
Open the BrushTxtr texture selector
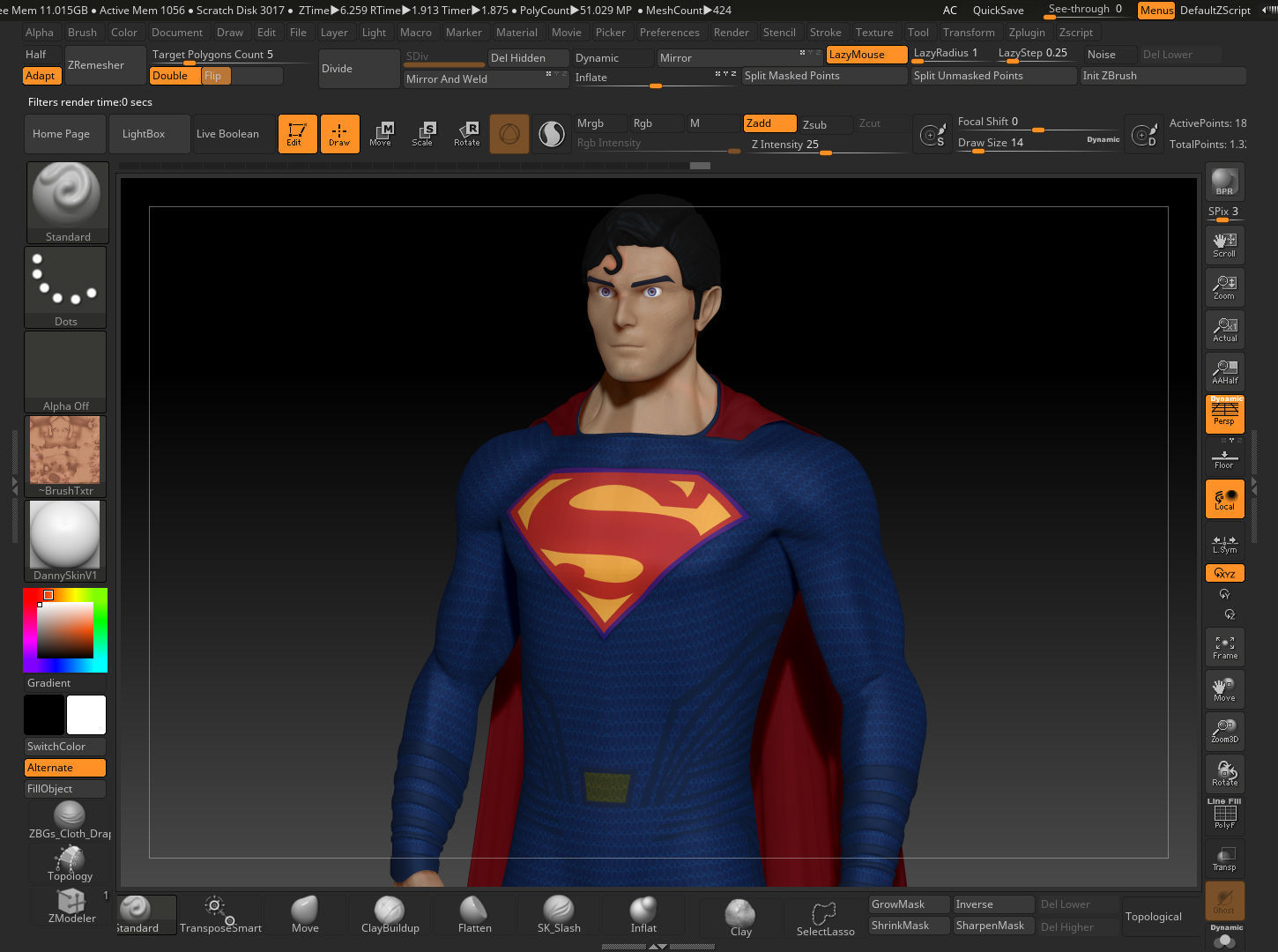tap(66, 457)
